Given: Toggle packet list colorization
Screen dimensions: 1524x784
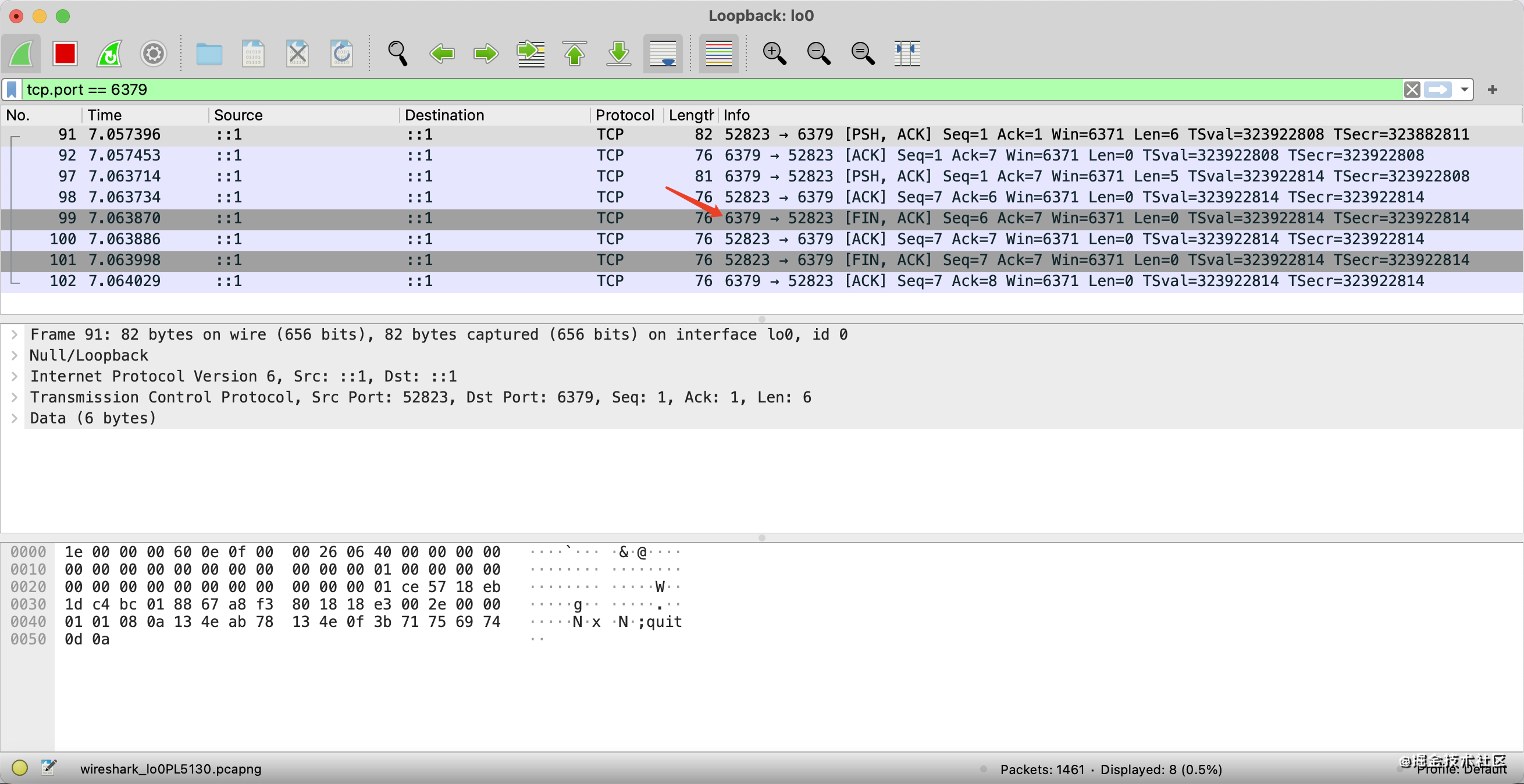Looking at the screenshot, I should 718,54.
